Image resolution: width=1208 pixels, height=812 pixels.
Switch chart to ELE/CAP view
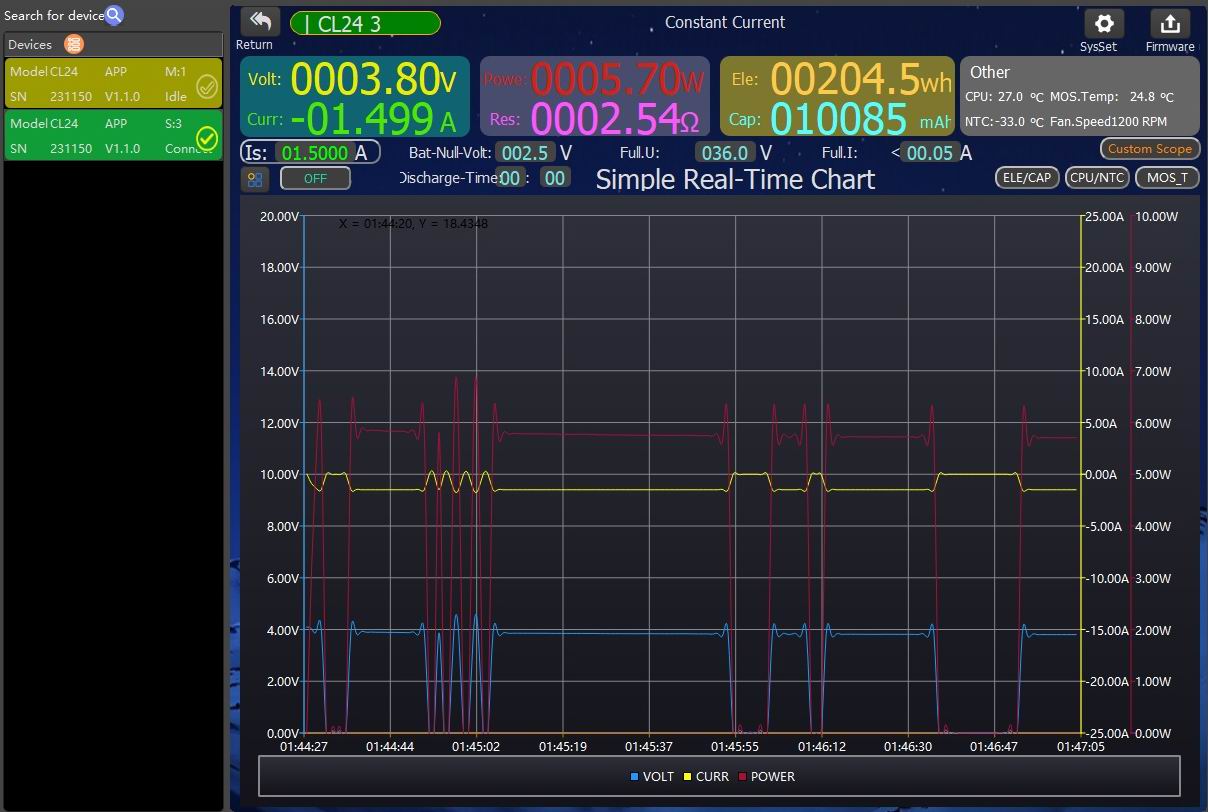(x=1027, y=177)
